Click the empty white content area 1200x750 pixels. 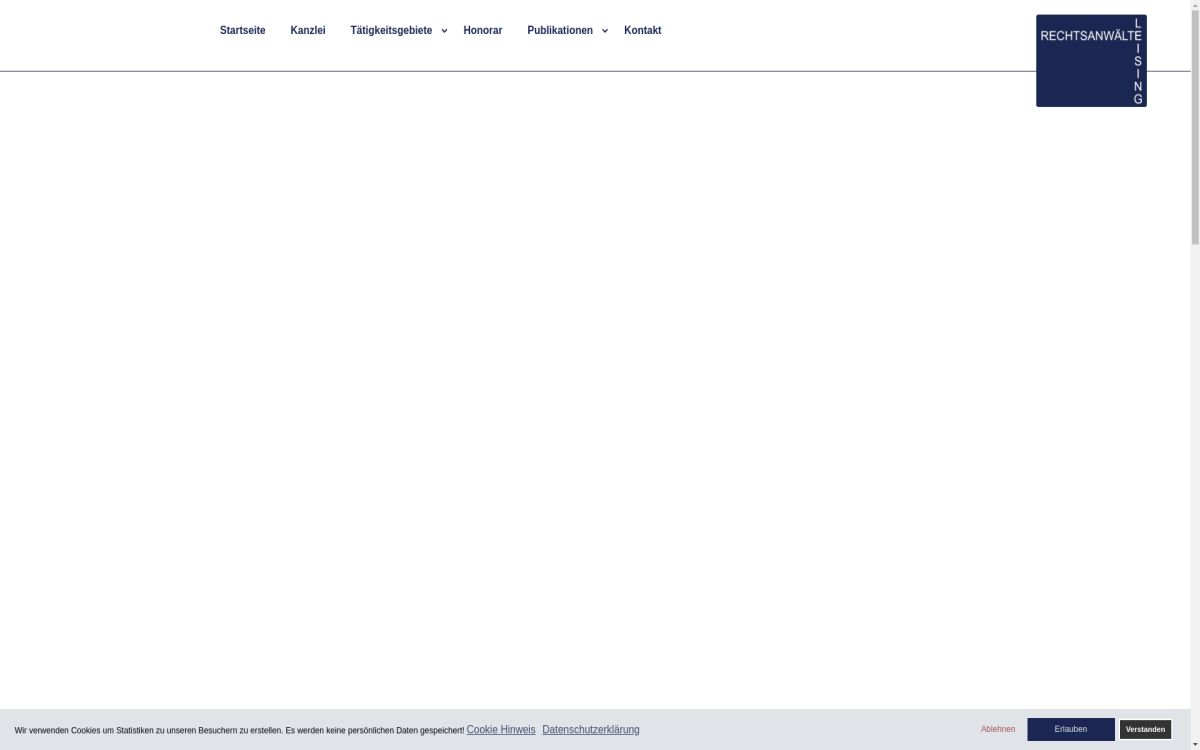[600, 400]
